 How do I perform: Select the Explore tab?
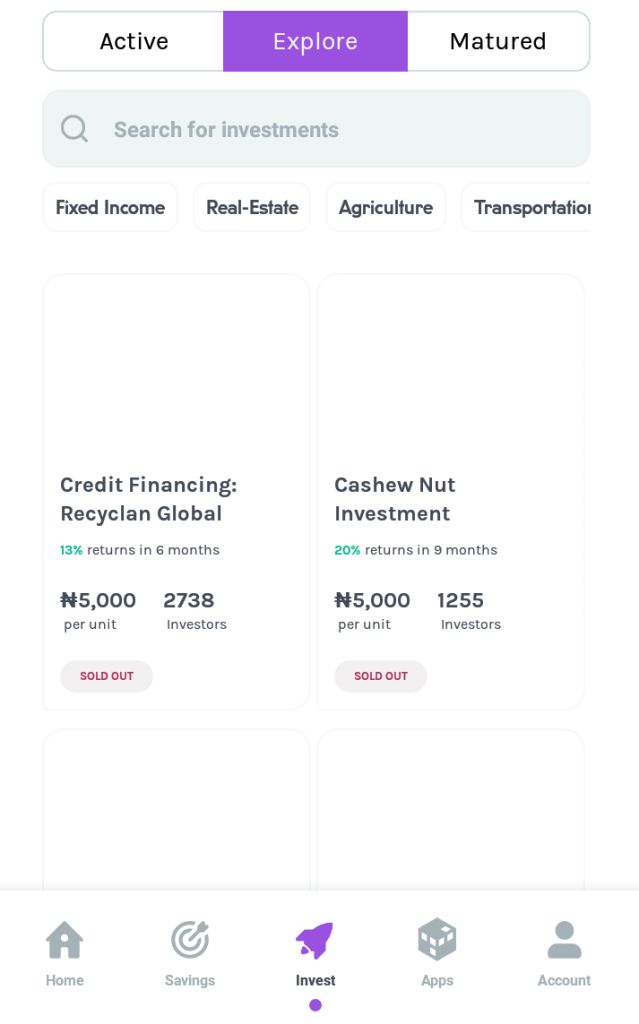coord(315,42)
